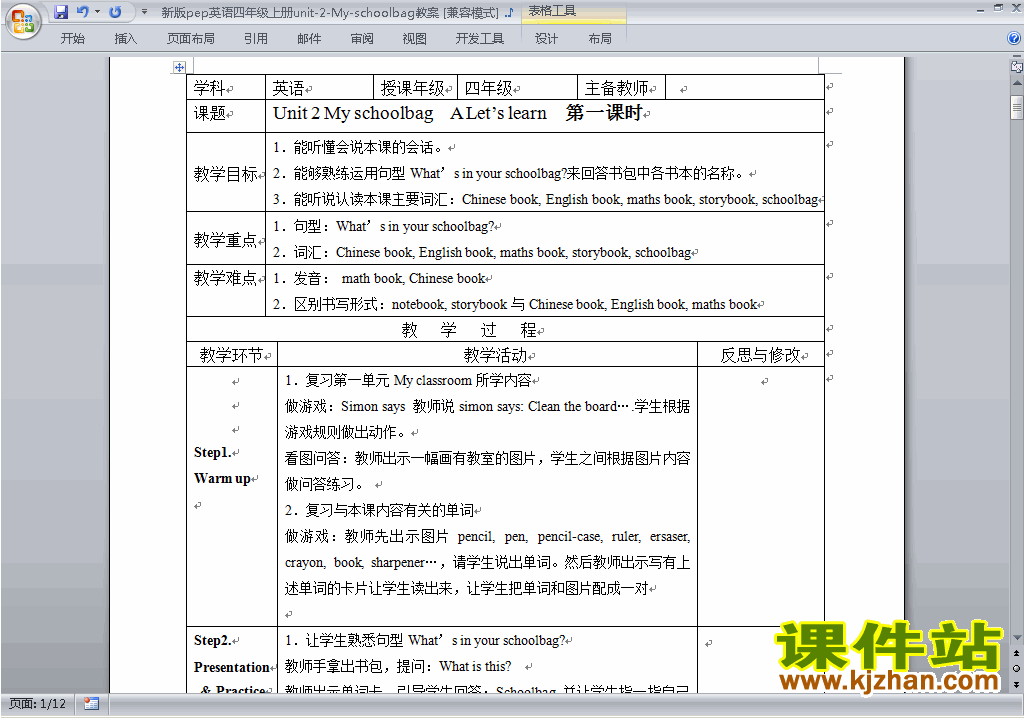Go to previous page using the double-up arrow
The image size is (1024, 718).
click(x=1016, y=653)
